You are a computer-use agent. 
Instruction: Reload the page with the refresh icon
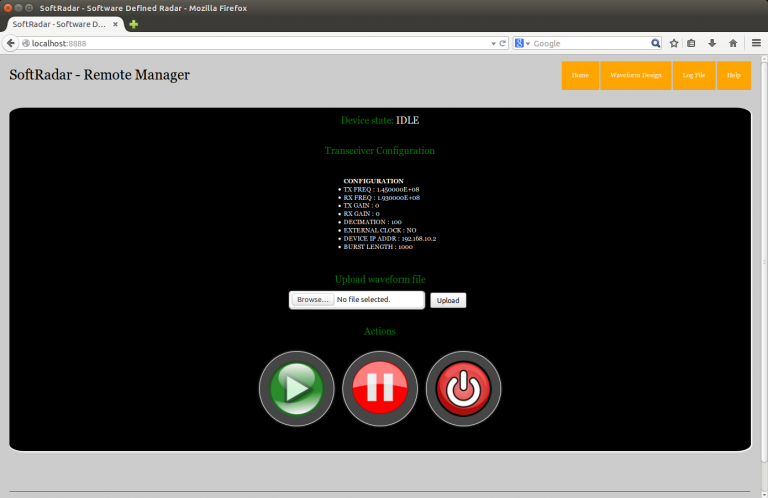[503, 43]
